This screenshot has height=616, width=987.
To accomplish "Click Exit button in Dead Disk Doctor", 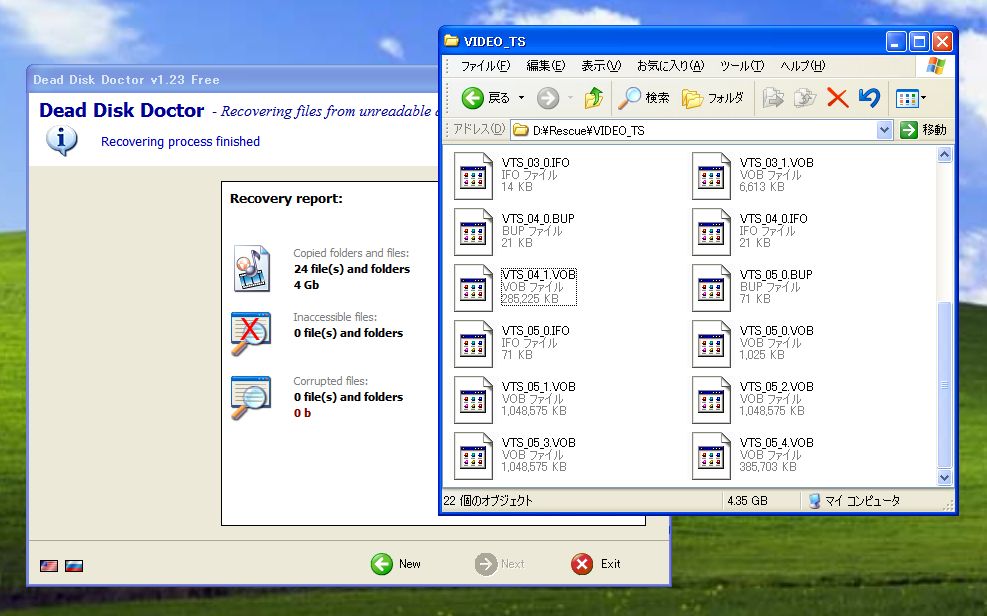I will click(x=595, y=564).
